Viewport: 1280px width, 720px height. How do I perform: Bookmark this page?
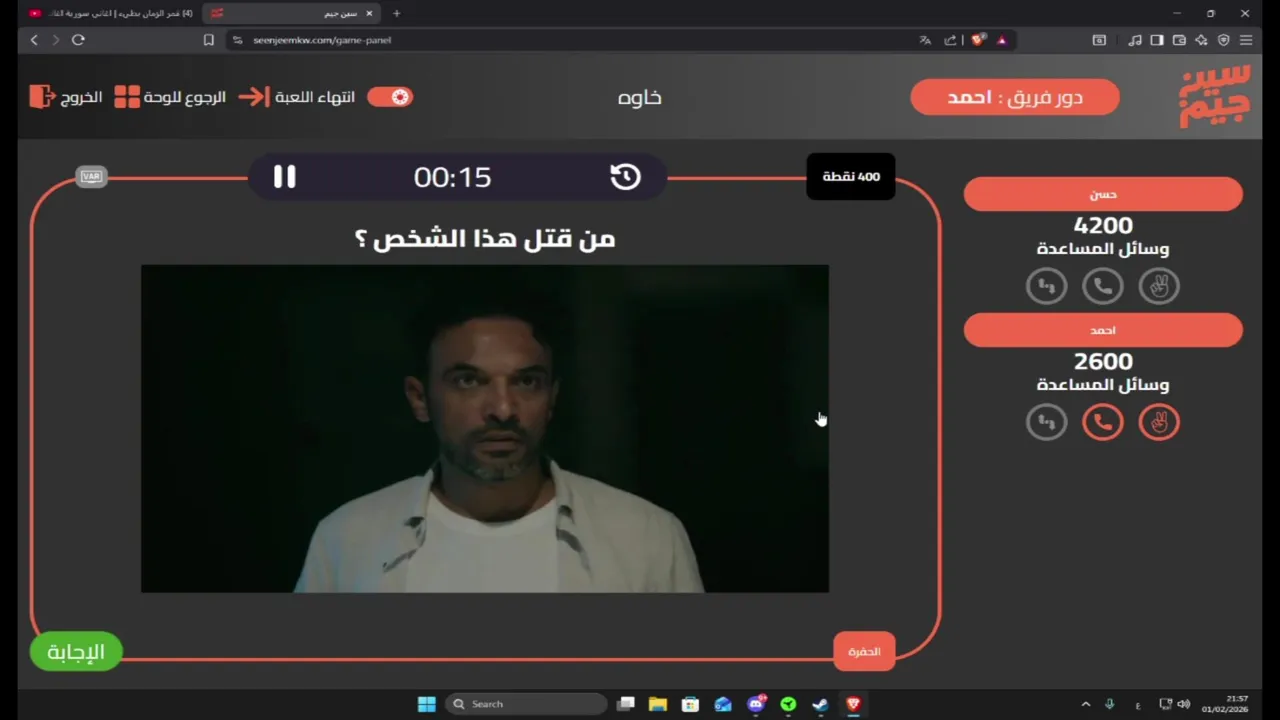[x=208, y=40]
